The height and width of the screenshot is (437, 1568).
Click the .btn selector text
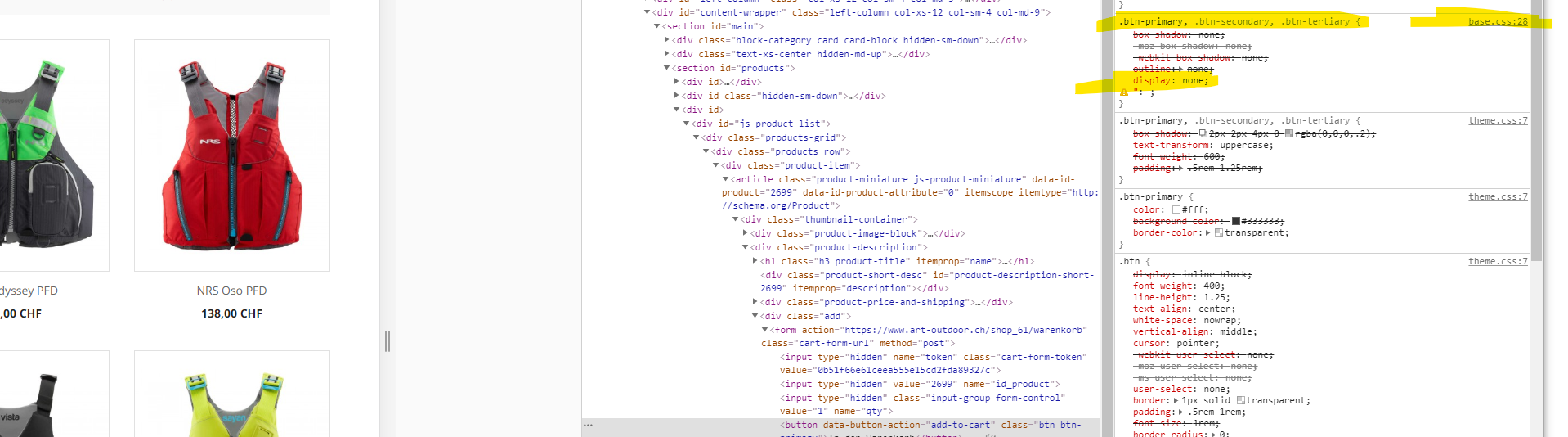click(x=1129, y=261)
